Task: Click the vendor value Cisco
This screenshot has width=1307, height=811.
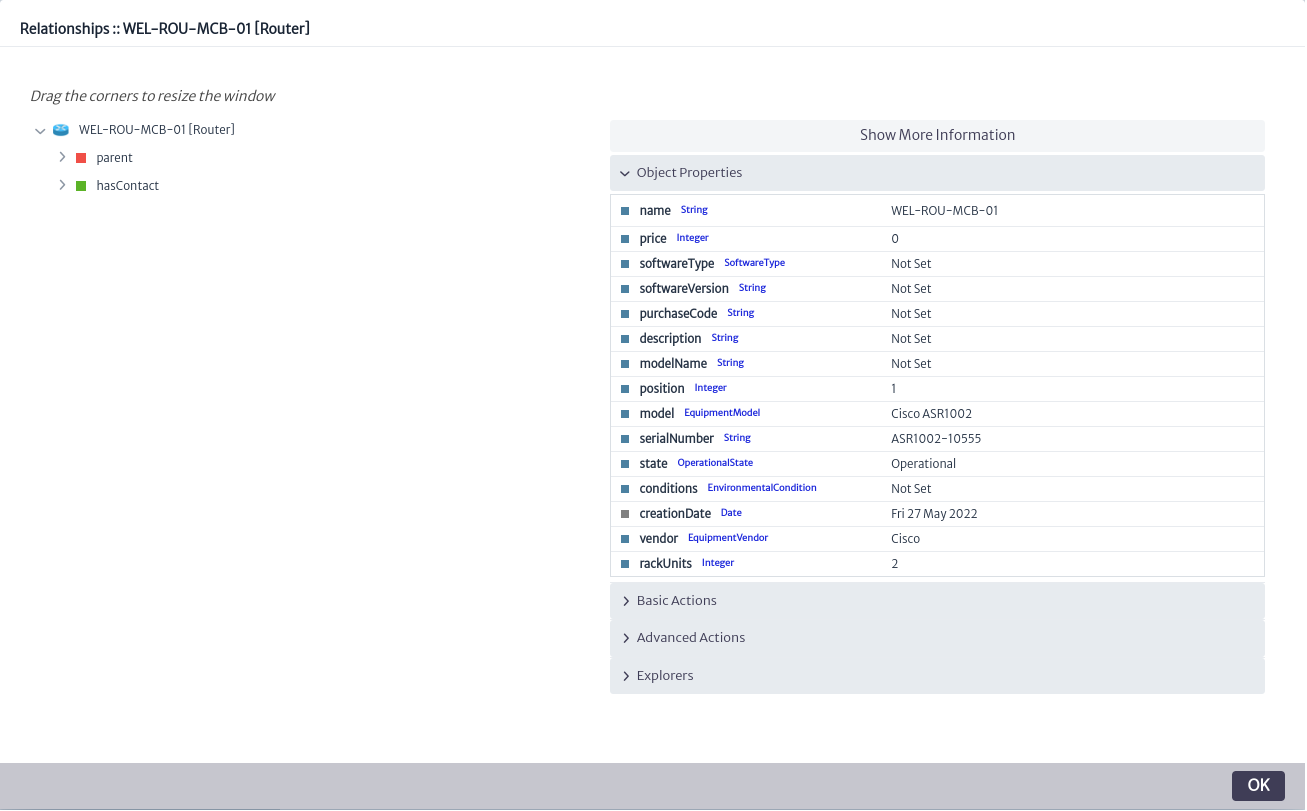Action: 905,539
